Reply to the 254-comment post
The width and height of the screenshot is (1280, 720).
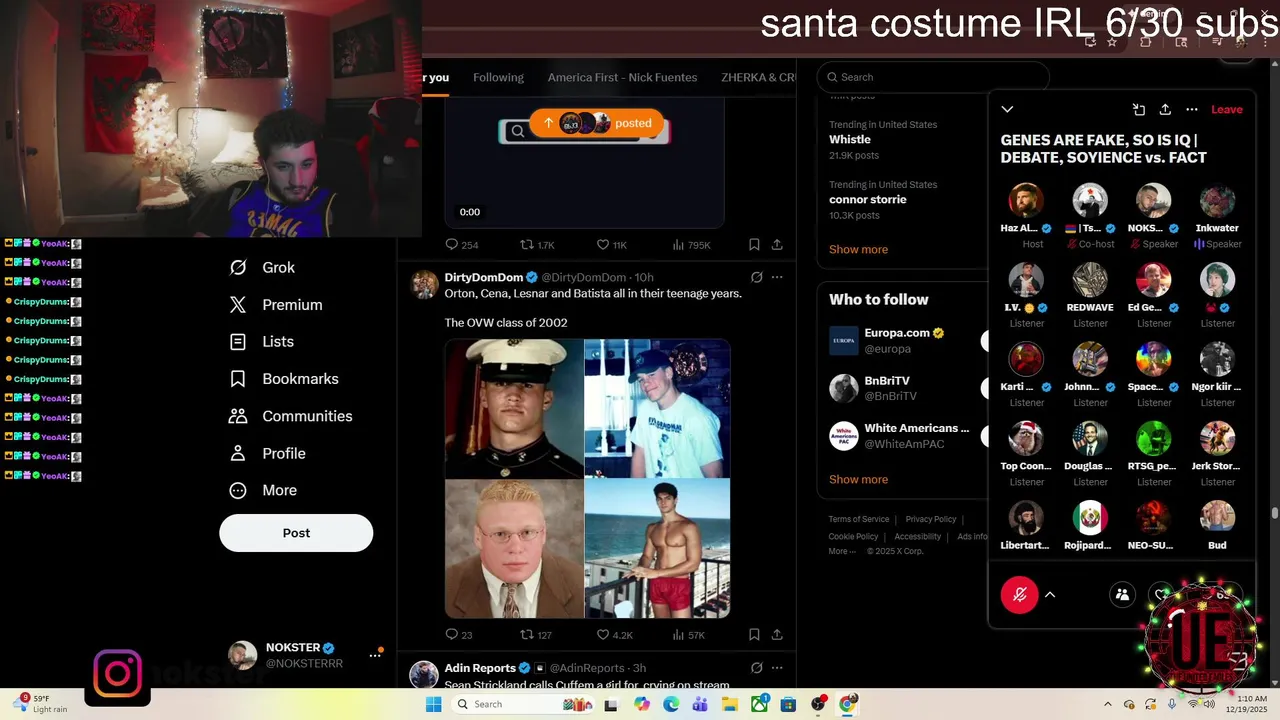(462, 245)
